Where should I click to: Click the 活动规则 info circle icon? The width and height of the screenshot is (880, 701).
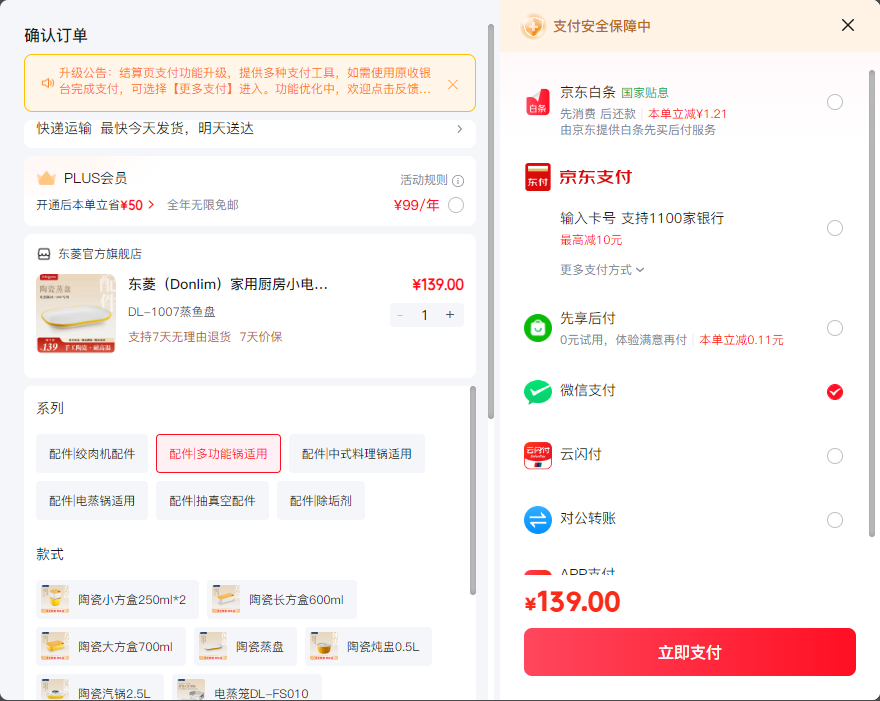(458, 181)
